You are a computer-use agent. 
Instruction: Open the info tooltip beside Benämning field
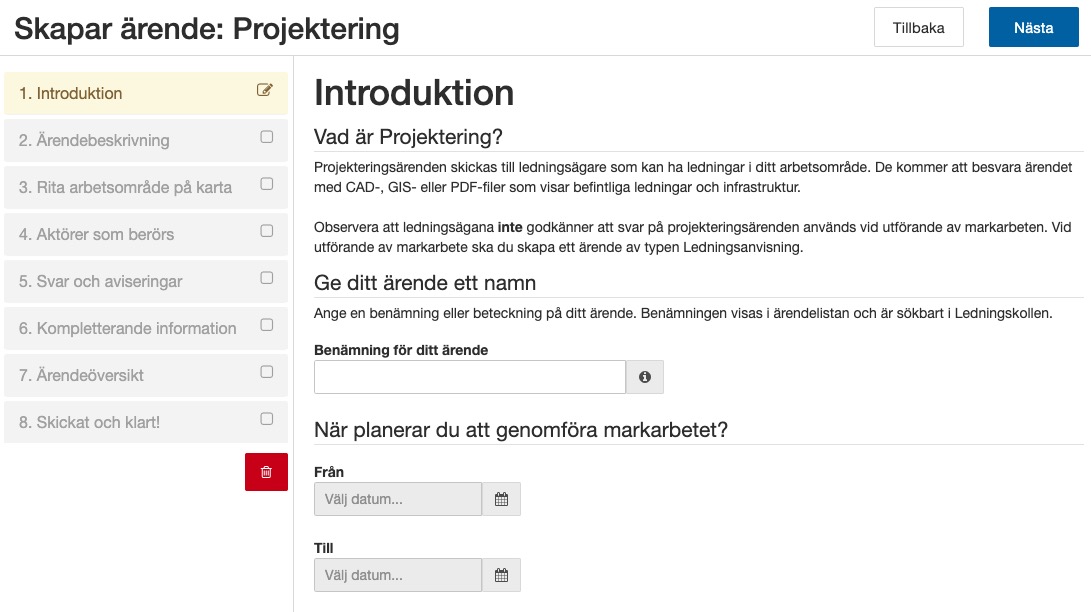pyautogui.click(x=645, y=377)
